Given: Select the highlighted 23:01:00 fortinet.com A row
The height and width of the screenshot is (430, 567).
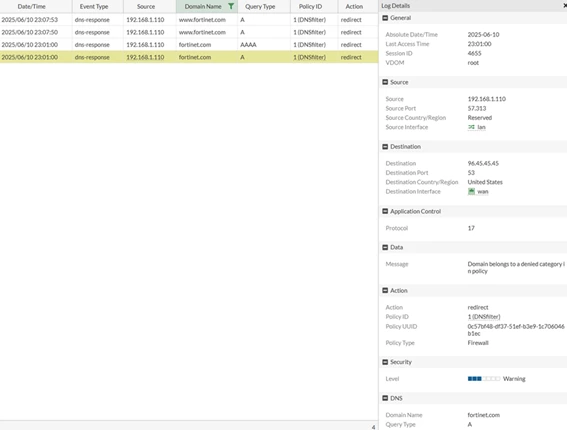Looking at the screenshot, I should pos(189,57).
